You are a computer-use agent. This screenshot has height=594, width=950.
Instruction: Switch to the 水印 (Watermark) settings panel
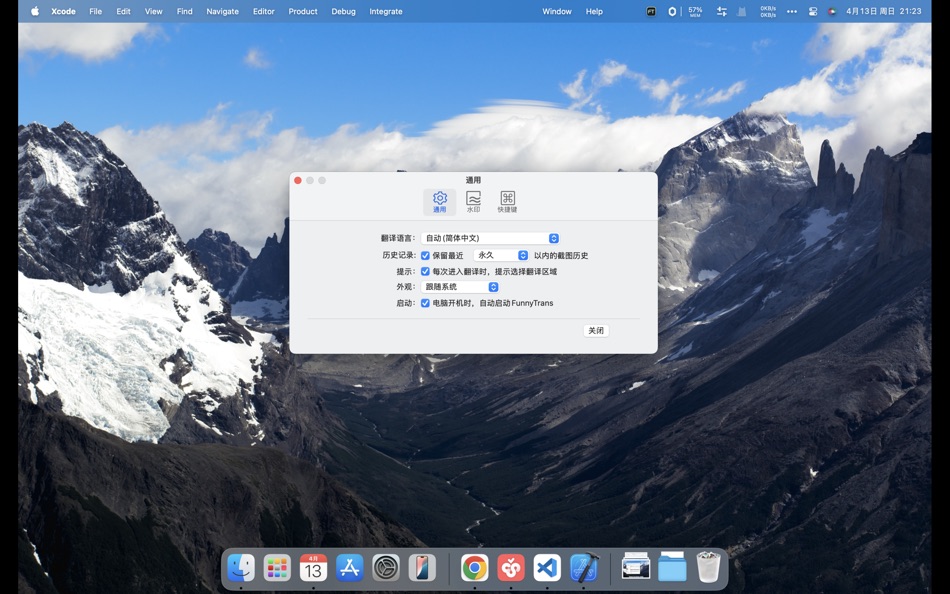472,201
